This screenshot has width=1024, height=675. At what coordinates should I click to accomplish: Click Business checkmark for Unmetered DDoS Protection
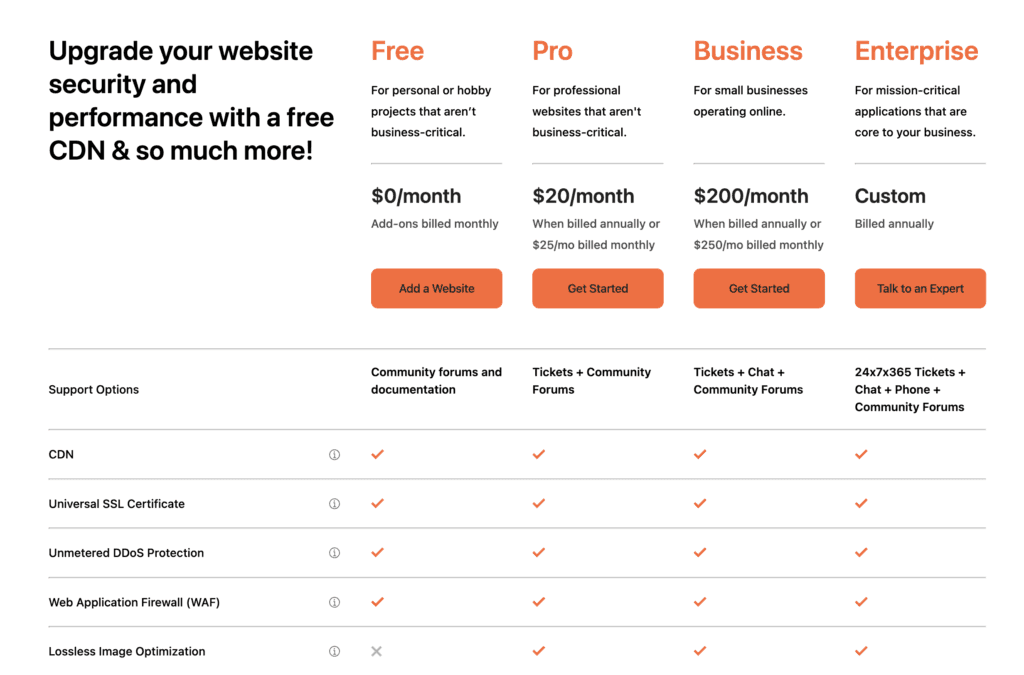(700, 552)
